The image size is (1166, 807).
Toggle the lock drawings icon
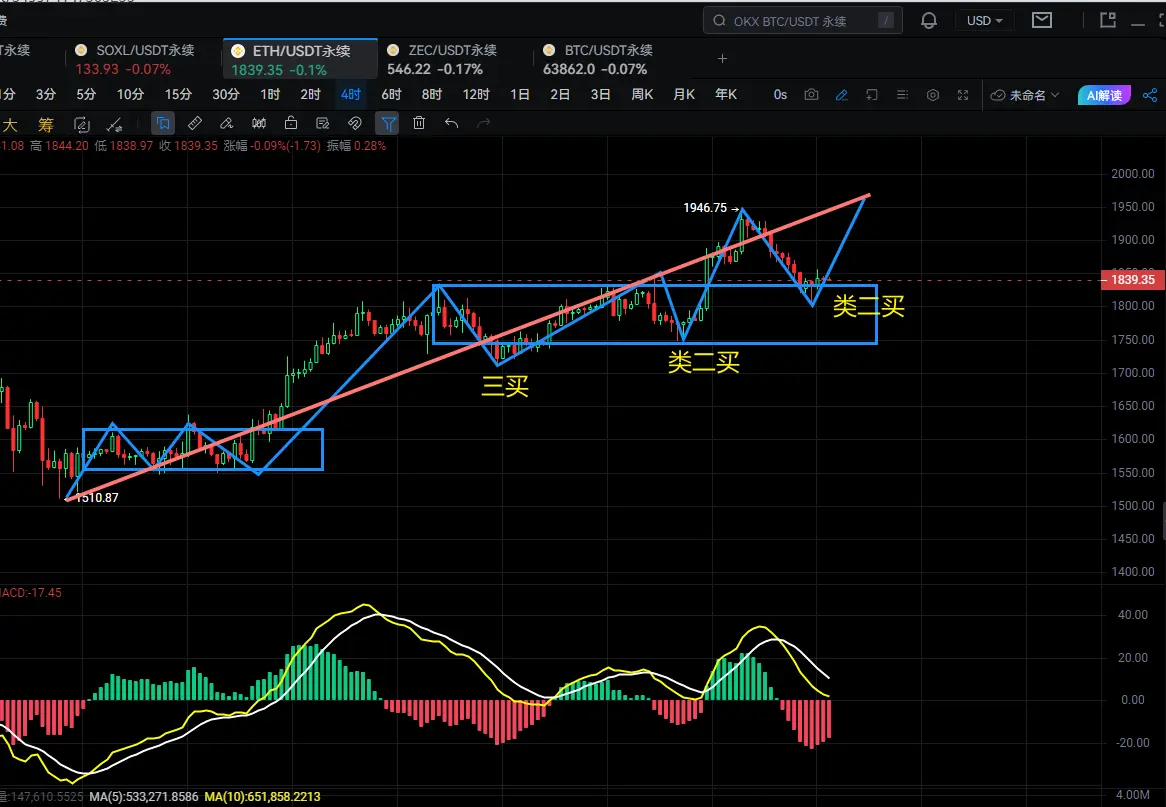tap(291, 123)
